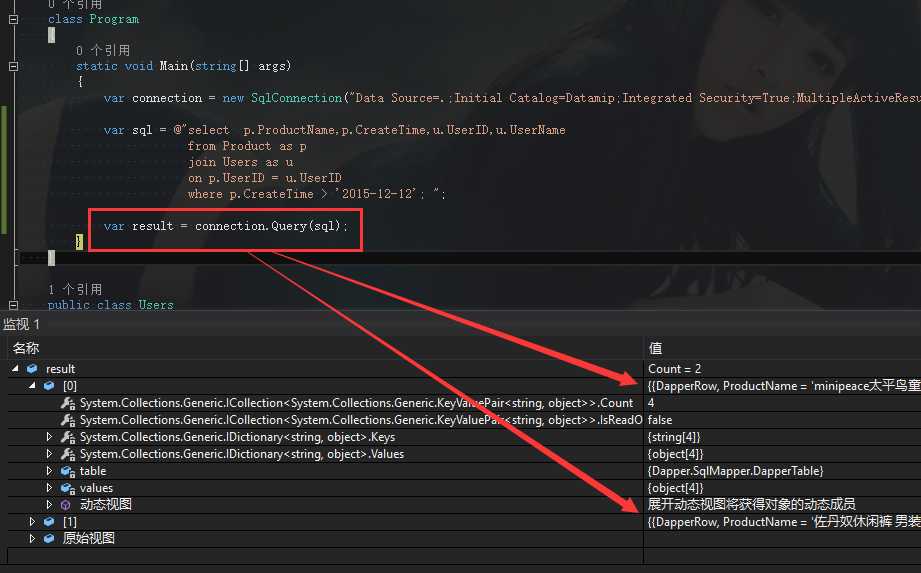Click the 动态视图 purple icon
This screenshot has height=573, width=921.
pyautogui.click(x=67, y=505)
